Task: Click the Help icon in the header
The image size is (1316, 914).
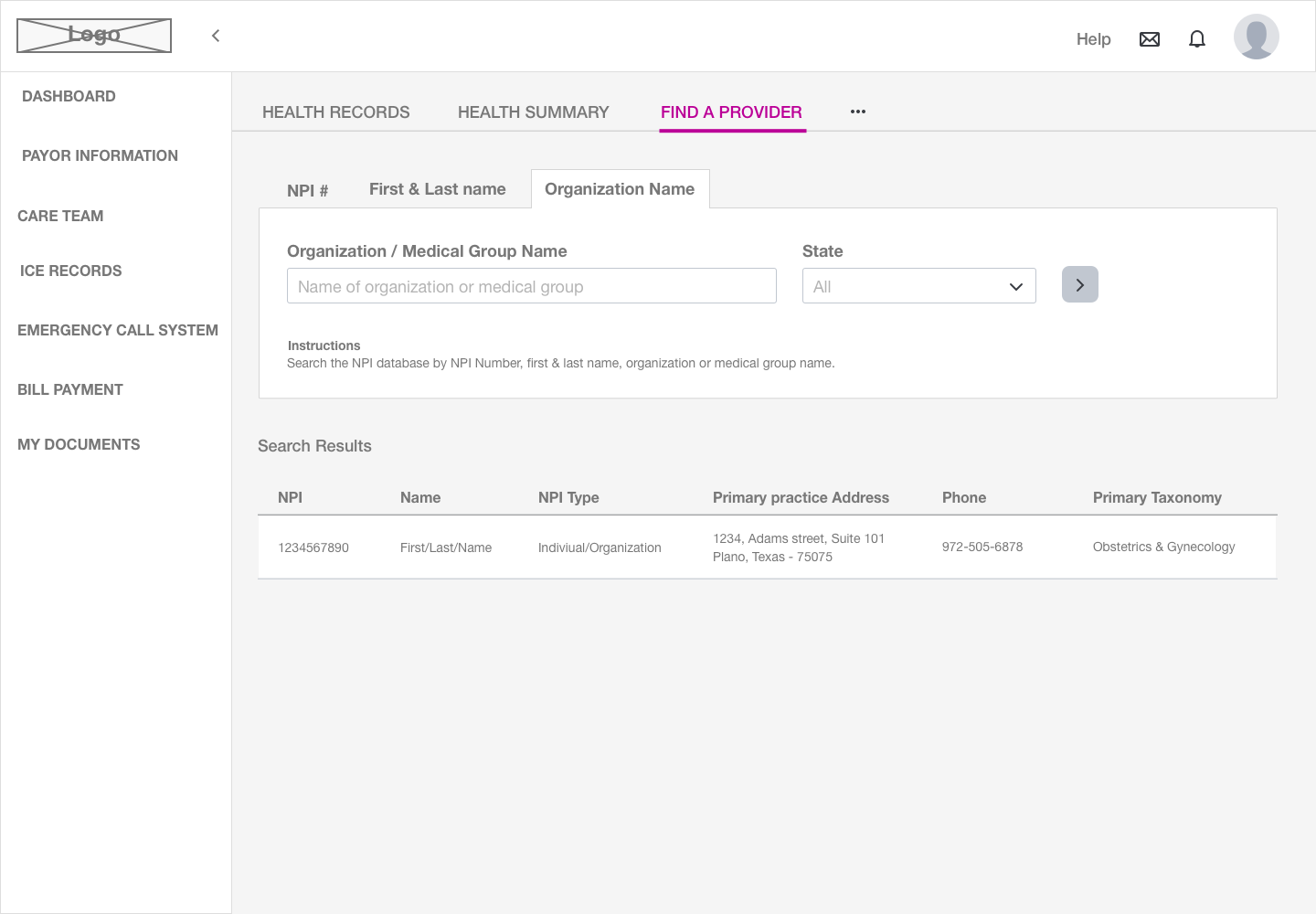Action: coord(1093,39)
